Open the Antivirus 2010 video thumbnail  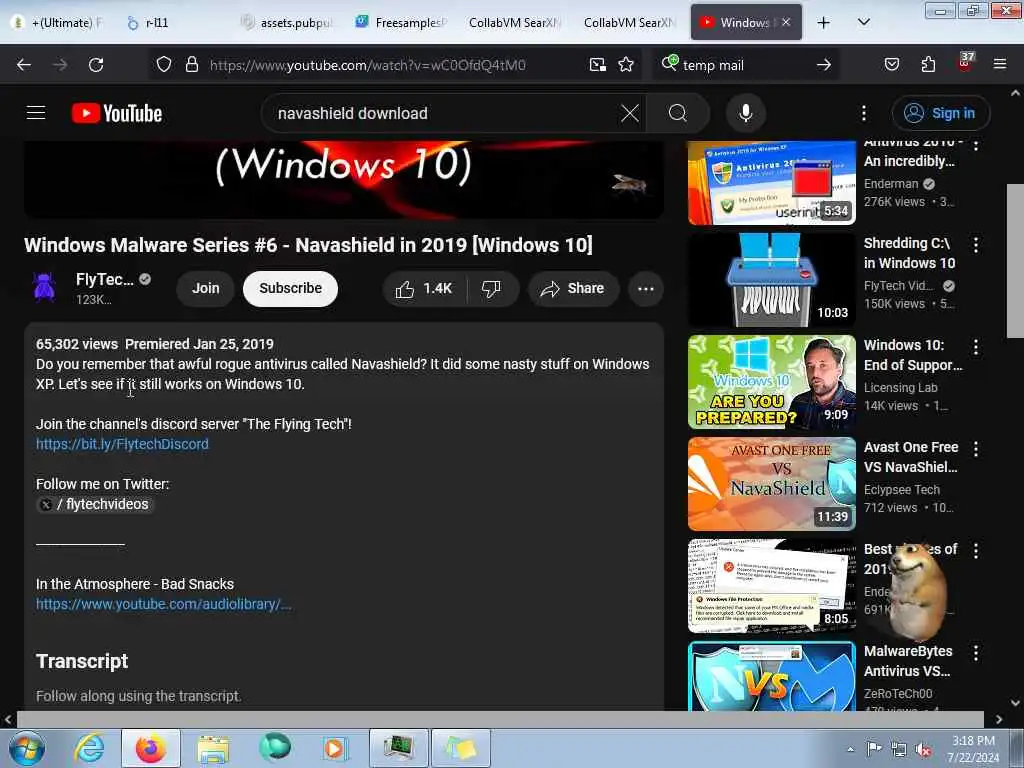click(771, 183)
